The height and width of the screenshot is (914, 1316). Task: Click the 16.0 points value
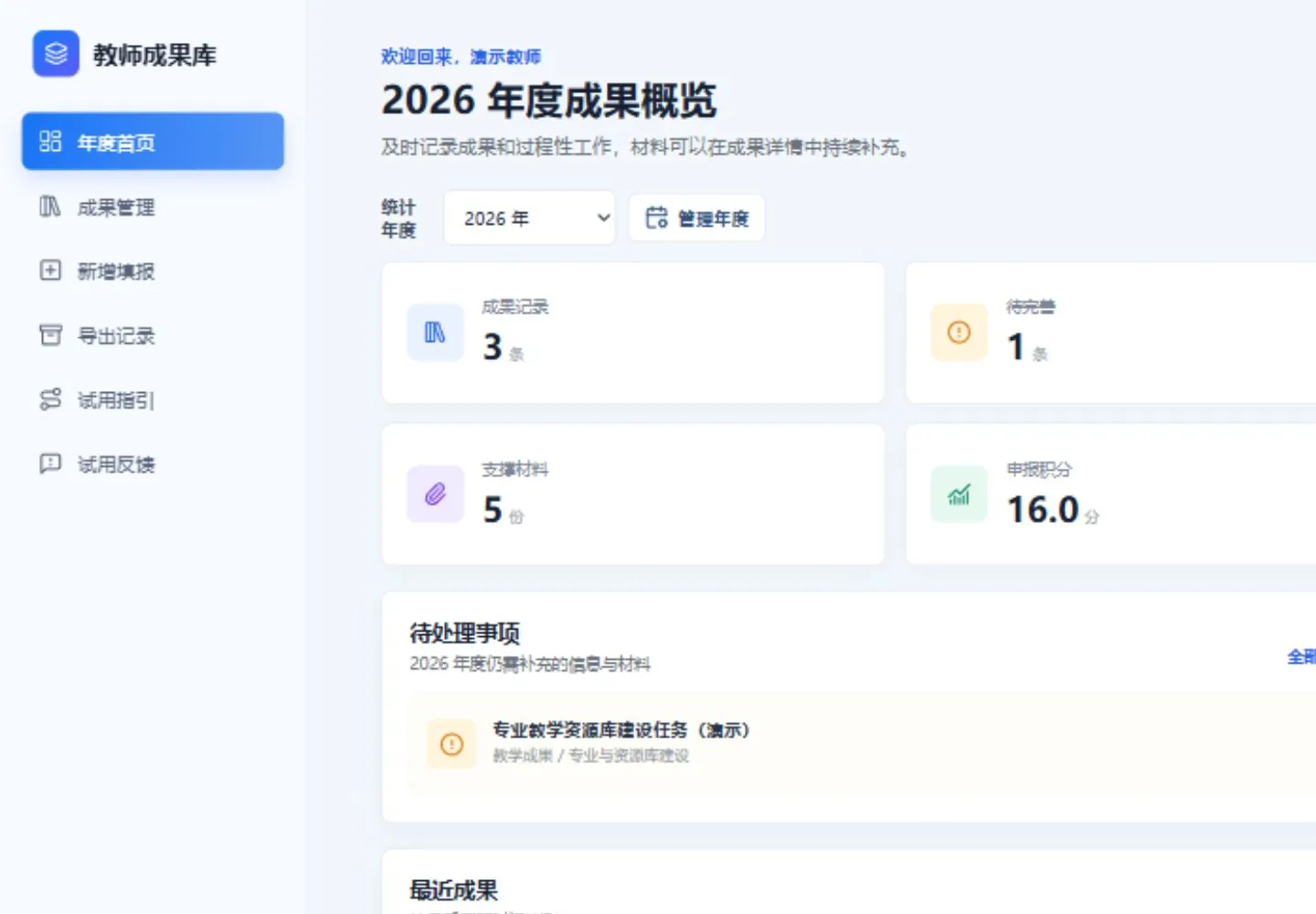(1043, 509)
